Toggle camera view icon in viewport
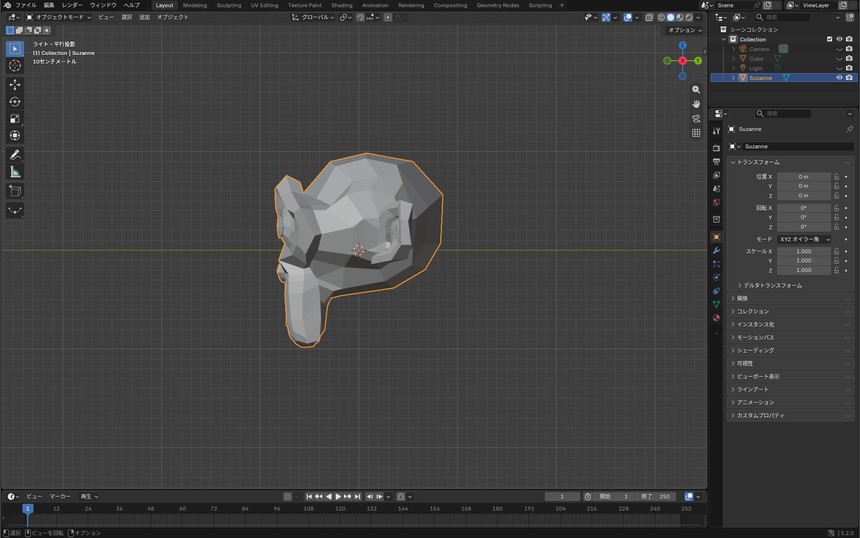This screenshot has height=538, width=860. pyautogui.click(x=696, y=118)
